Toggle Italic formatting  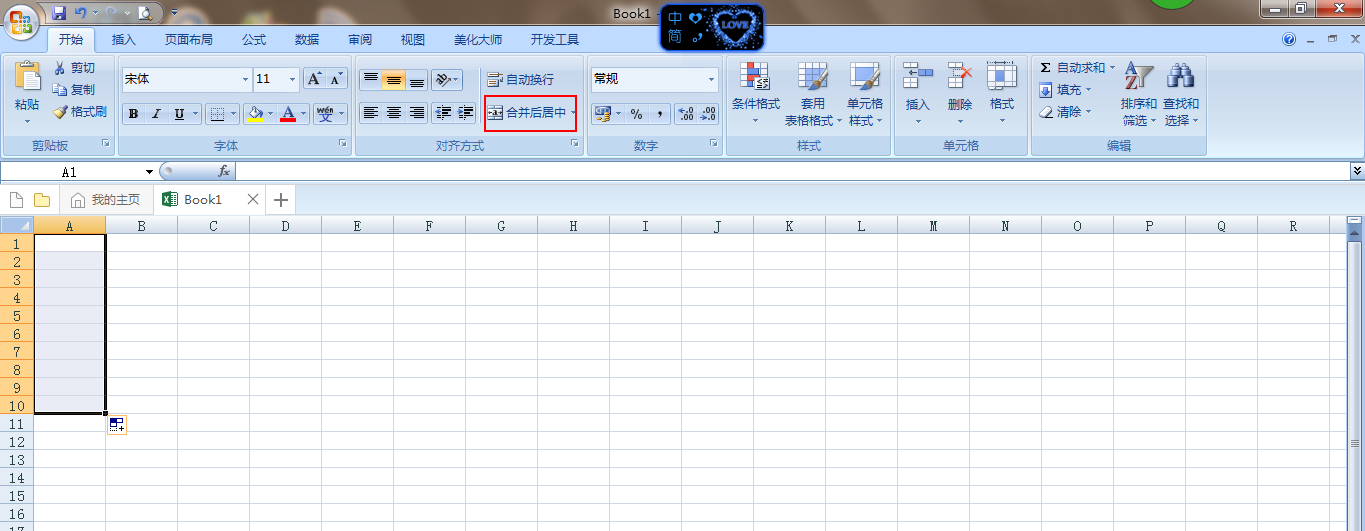pyautogui.click(x=156, y=114)
